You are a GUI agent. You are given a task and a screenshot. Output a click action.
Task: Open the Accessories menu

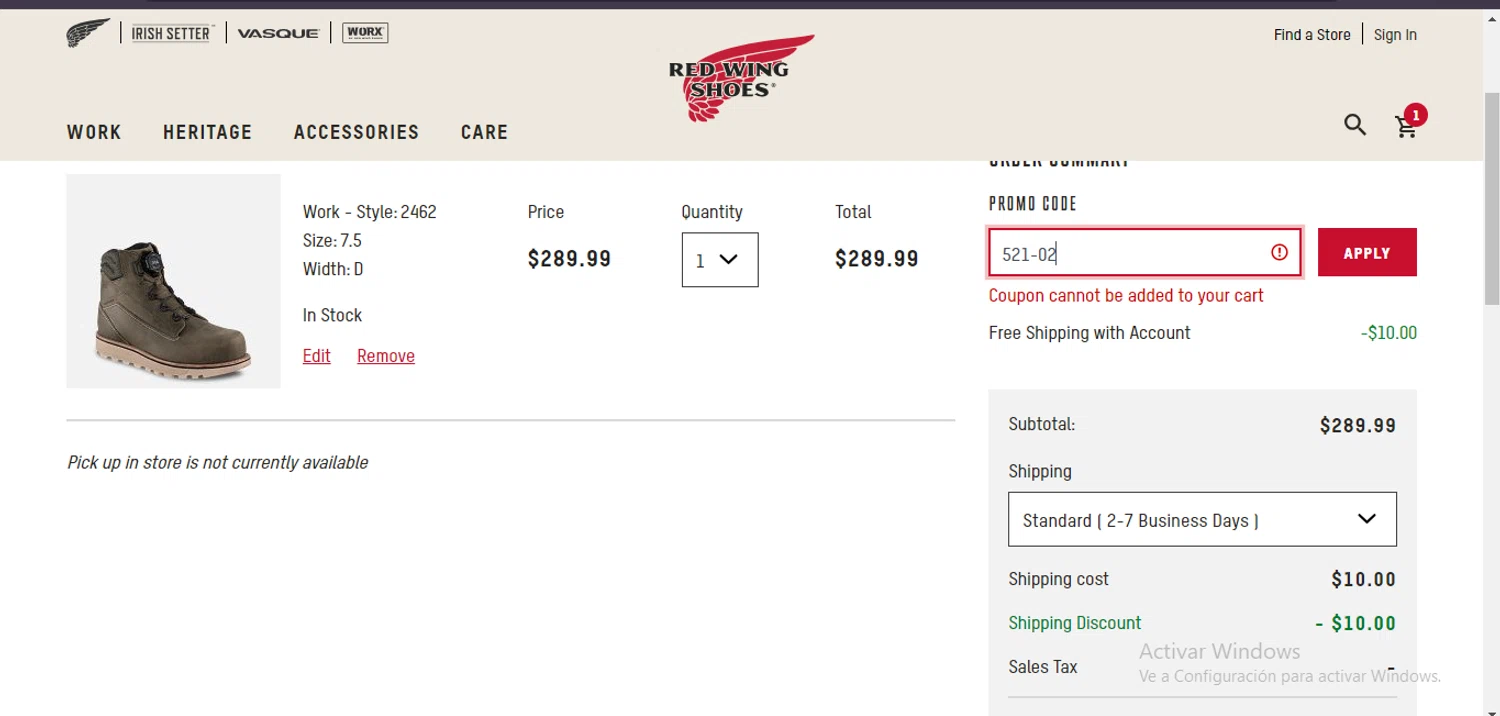(356, 132)
